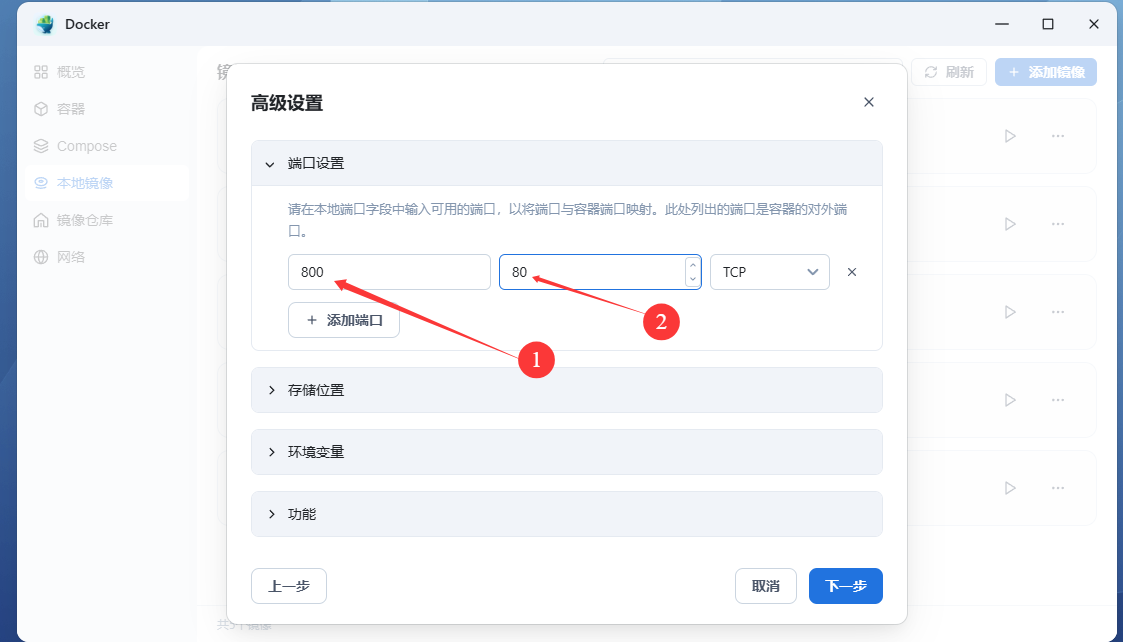Close the 高级设置 dialog
1123x642 pixels.
869,102
